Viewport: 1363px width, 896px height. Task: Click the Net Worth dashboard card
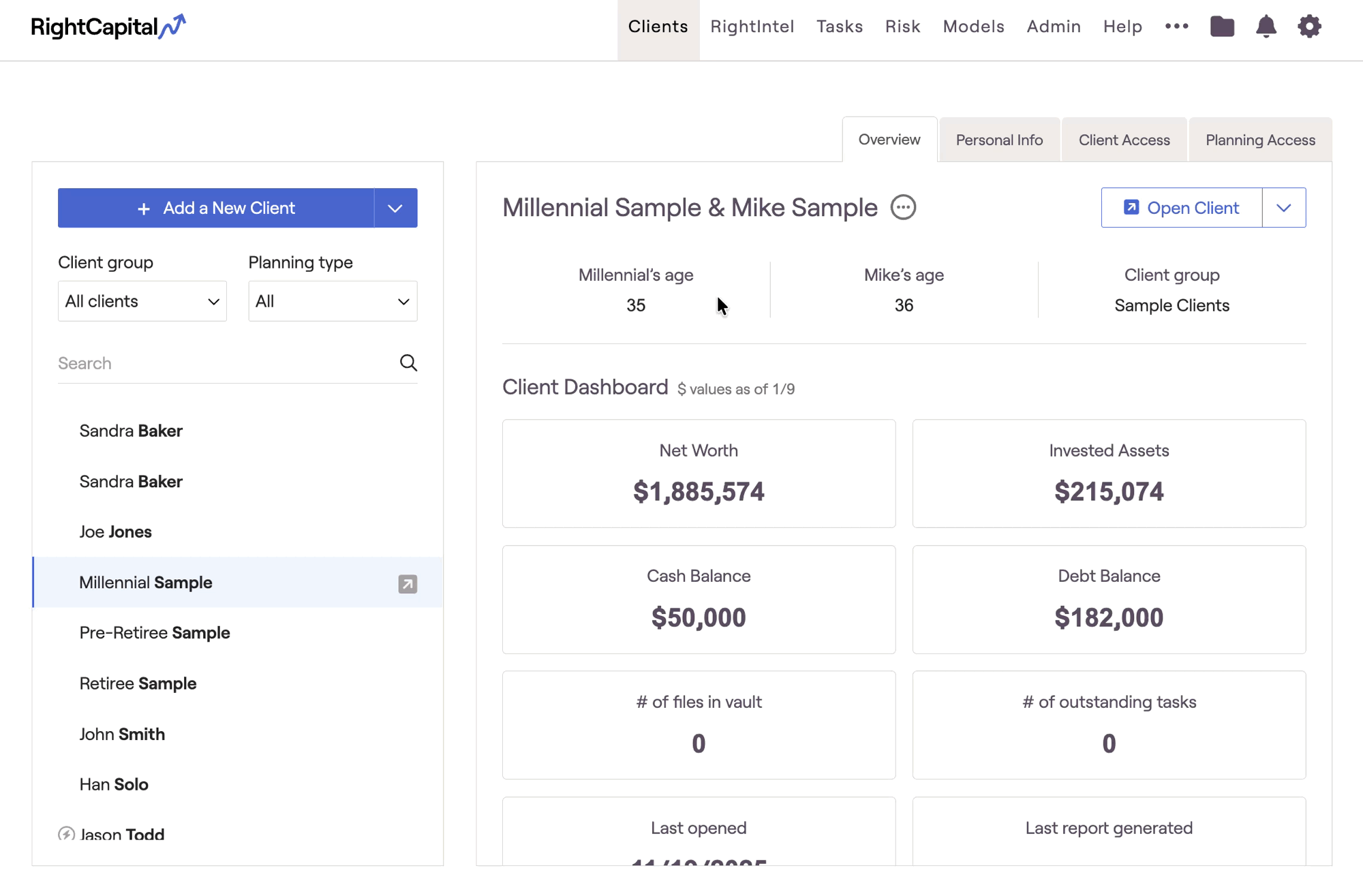coord(699,474)
